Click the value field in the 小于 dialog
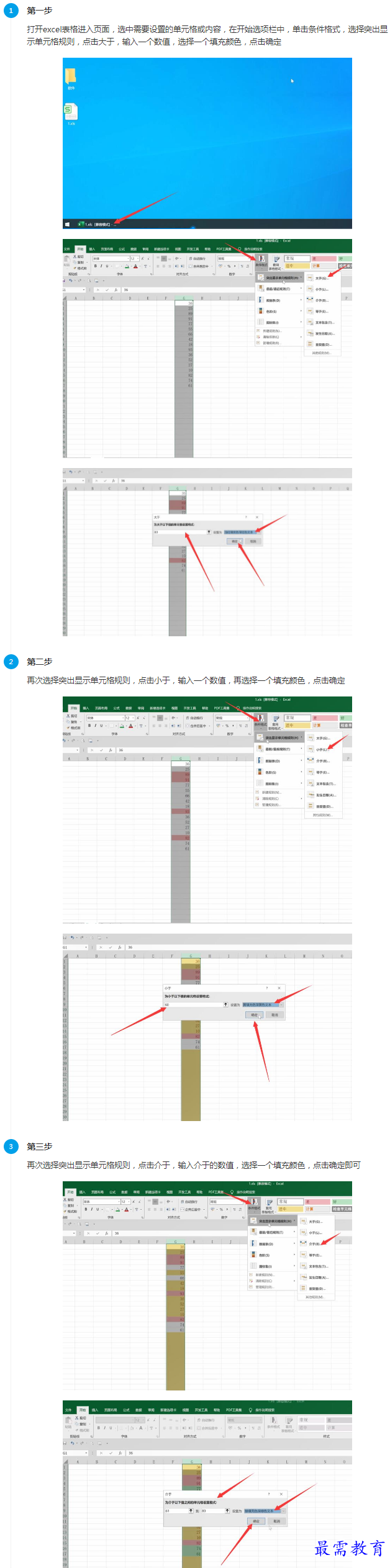Image resolution: width=390 pixels, height=1568 pixels. [193, 1004]
